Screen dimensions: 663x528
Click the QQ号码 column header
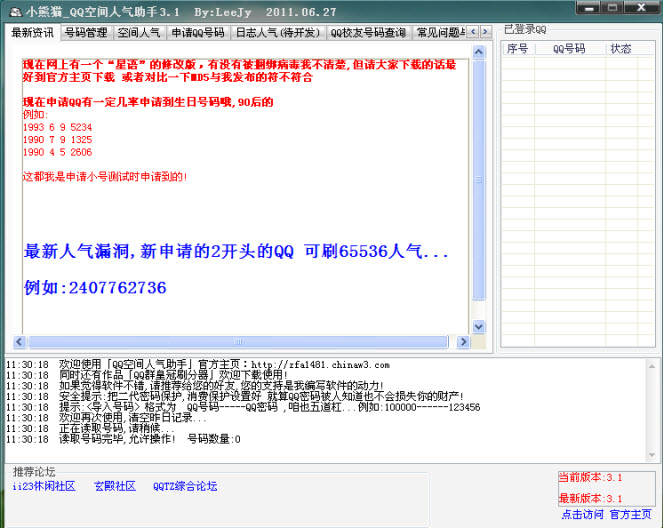tap(570, 49)
